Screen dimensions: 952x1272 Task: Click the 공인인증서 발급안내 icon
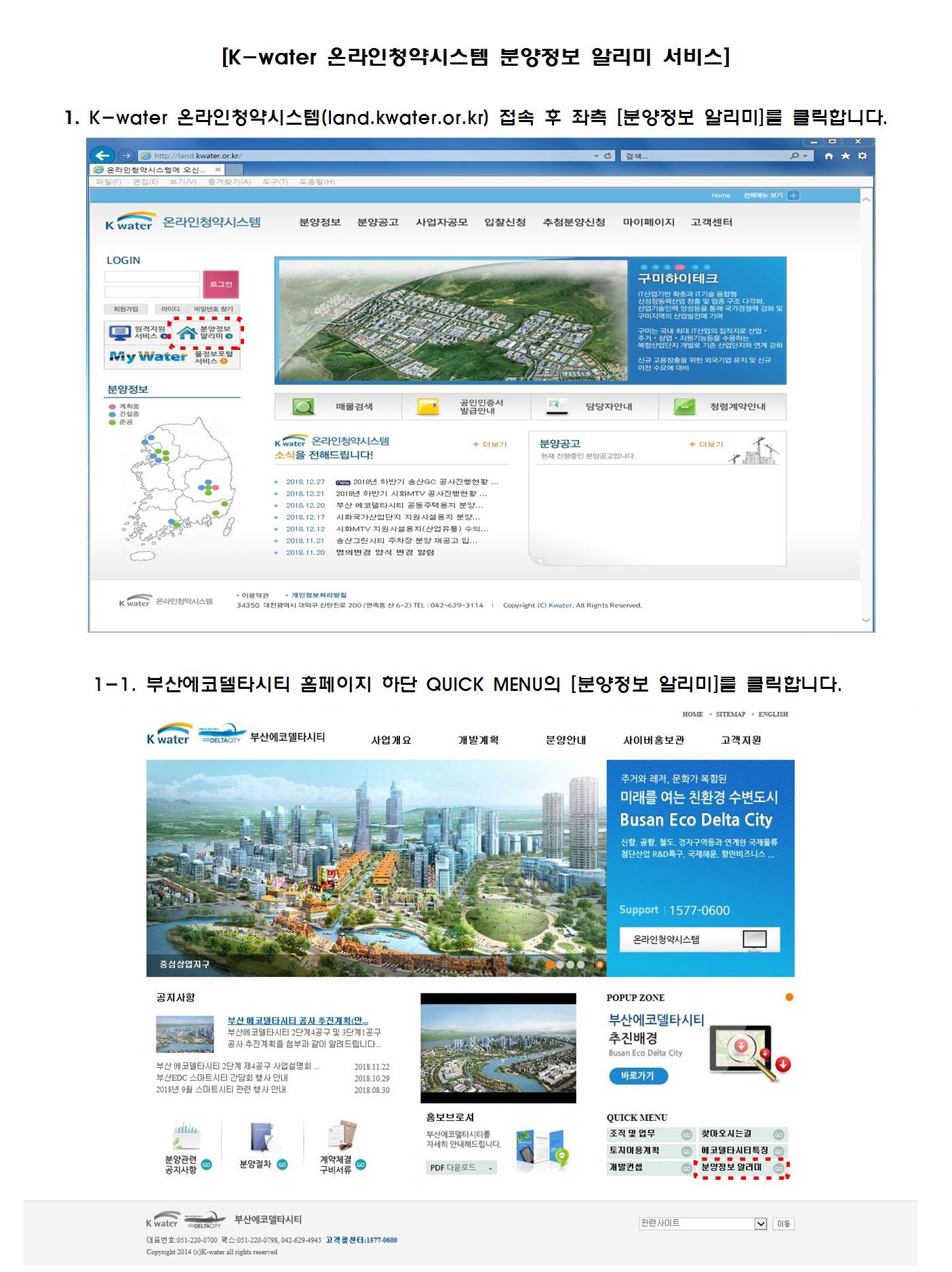pos(428,406)
